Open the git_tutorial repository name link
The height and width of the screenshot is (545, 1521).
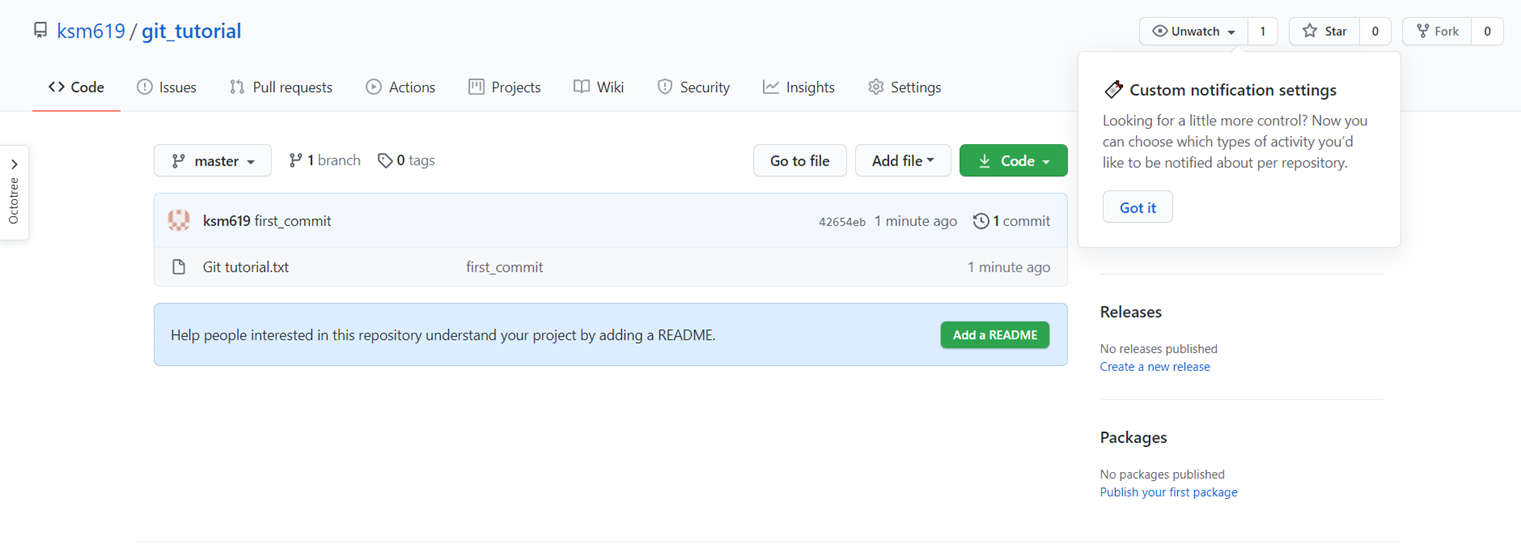[191, 31]
